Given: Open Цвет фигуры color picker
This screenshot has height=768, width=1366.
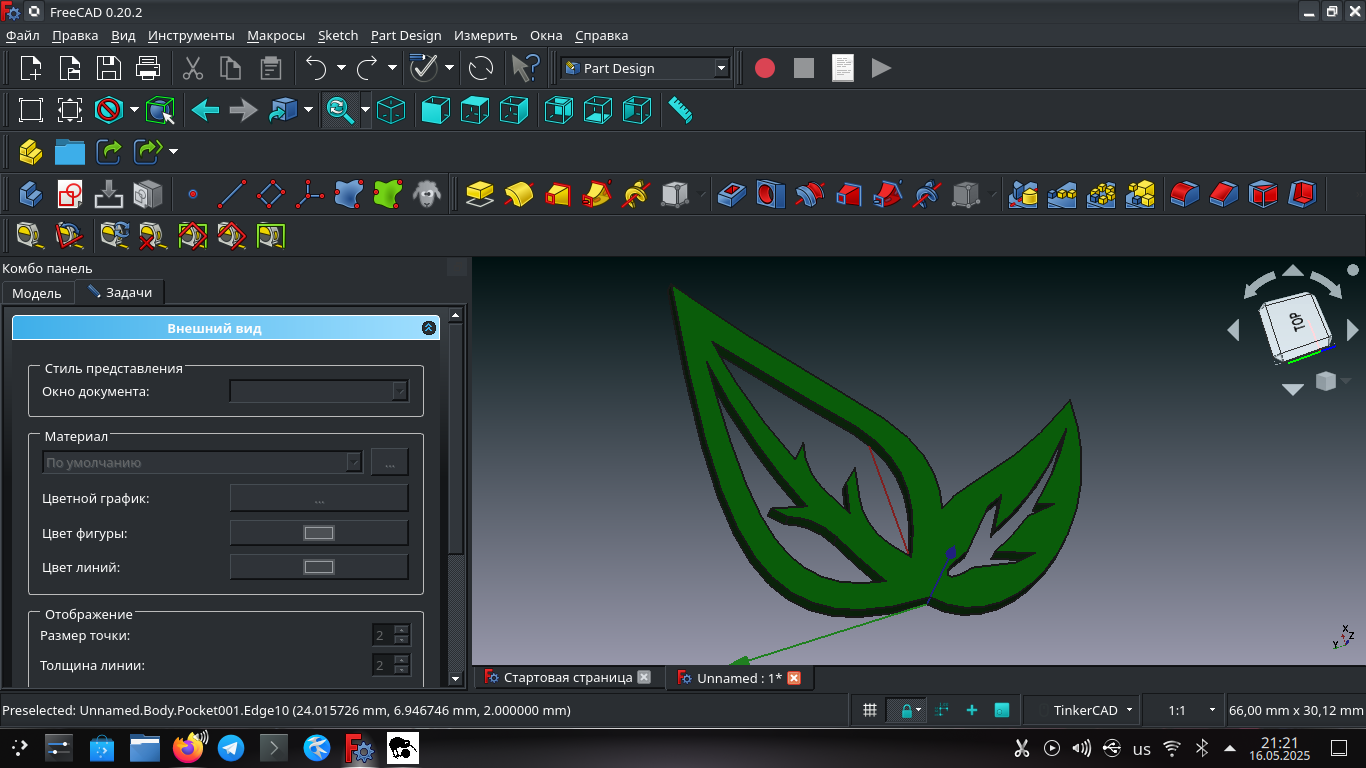Looking at the screenshot, I should click(x=319, y=533).
